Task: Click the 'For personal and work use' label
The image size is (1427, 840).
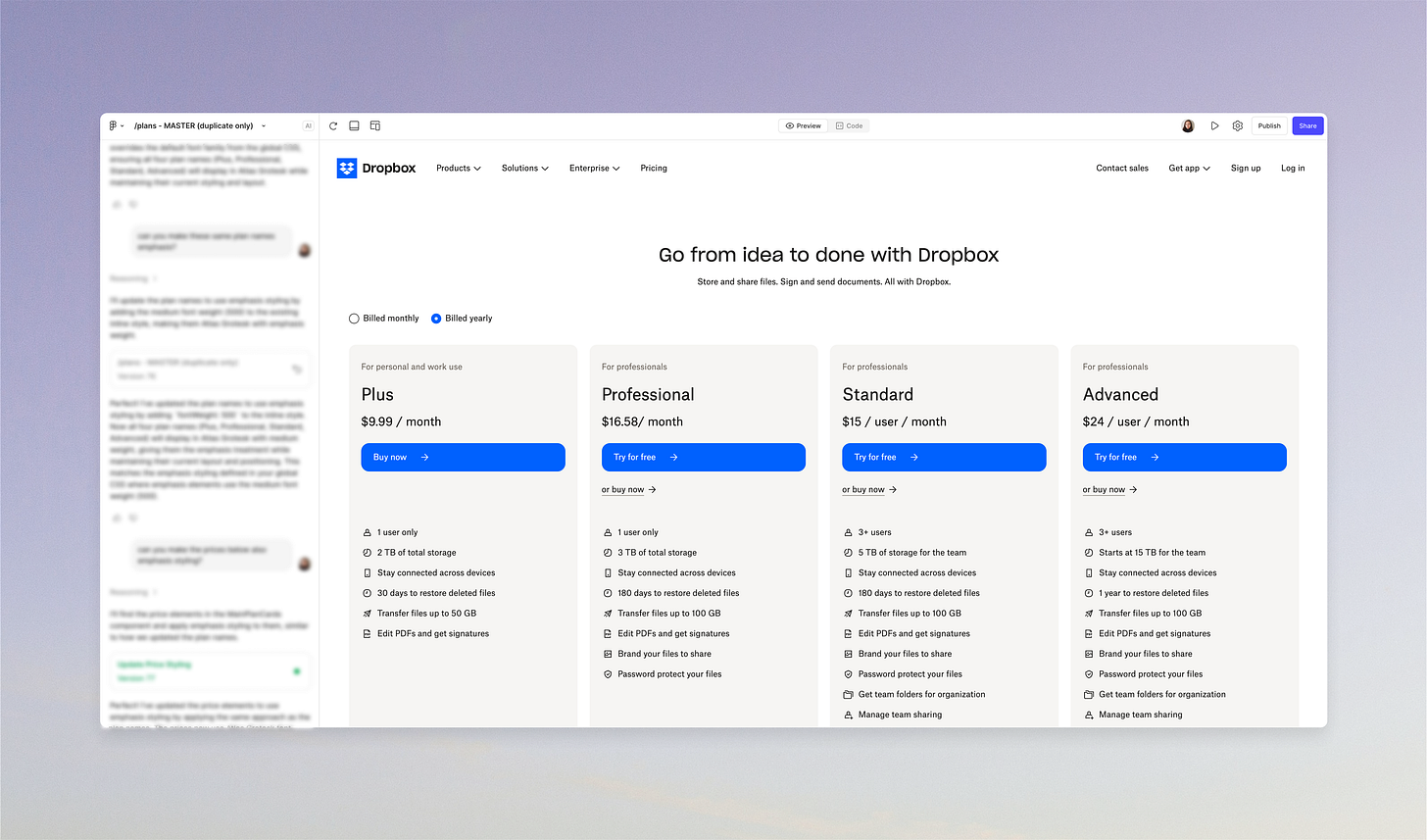Action: (x=412, y=367)
